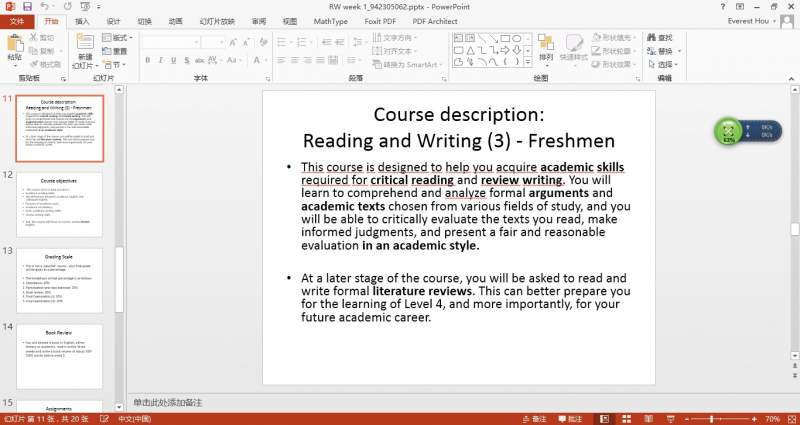The image size is (800, 425).
Task: Click the Paste (粘贴) button
Action: point(15,52)
